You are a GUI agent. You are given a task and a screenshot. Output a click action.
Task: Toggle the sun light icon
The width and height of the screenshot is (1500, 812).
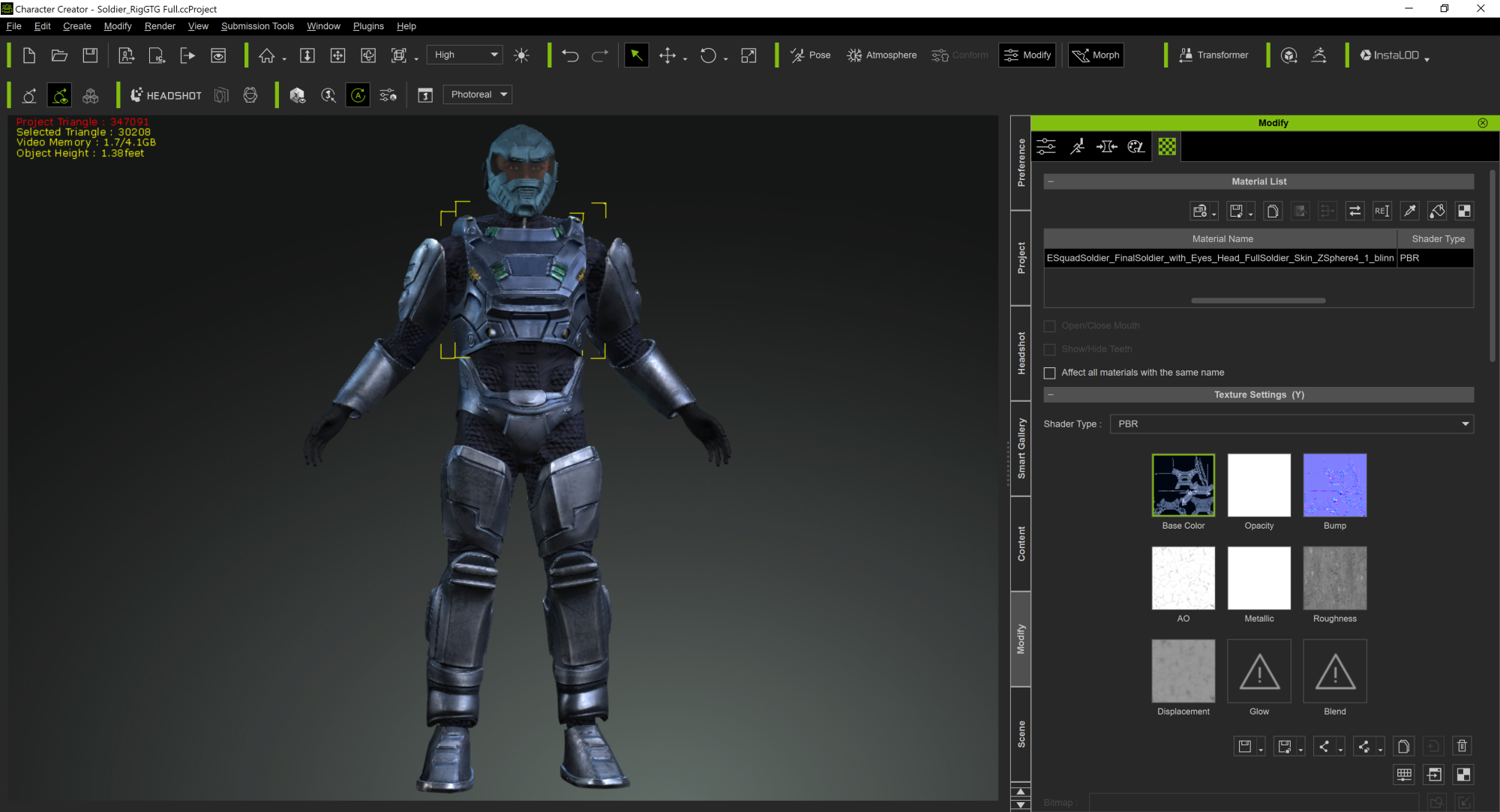(x=521, y=55)
